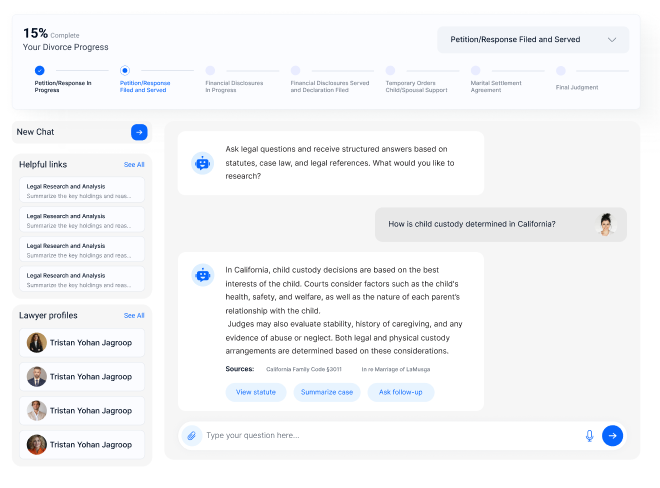Send message with blue arrow button
Viewport: 660px width, 488px height.
[613, 435]
